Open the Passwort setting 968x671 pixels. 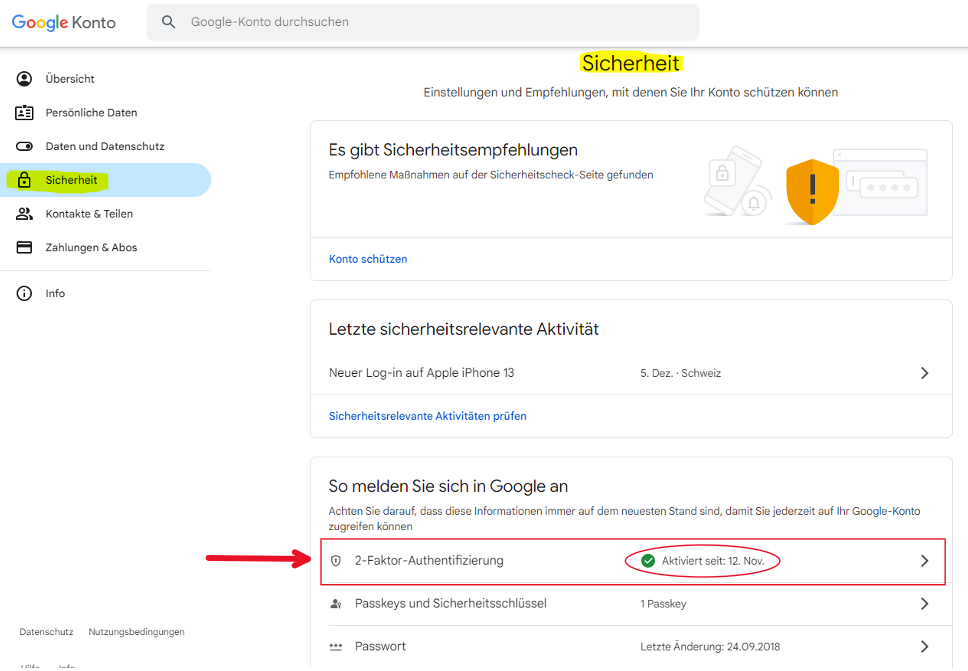(x=631, y=646)
